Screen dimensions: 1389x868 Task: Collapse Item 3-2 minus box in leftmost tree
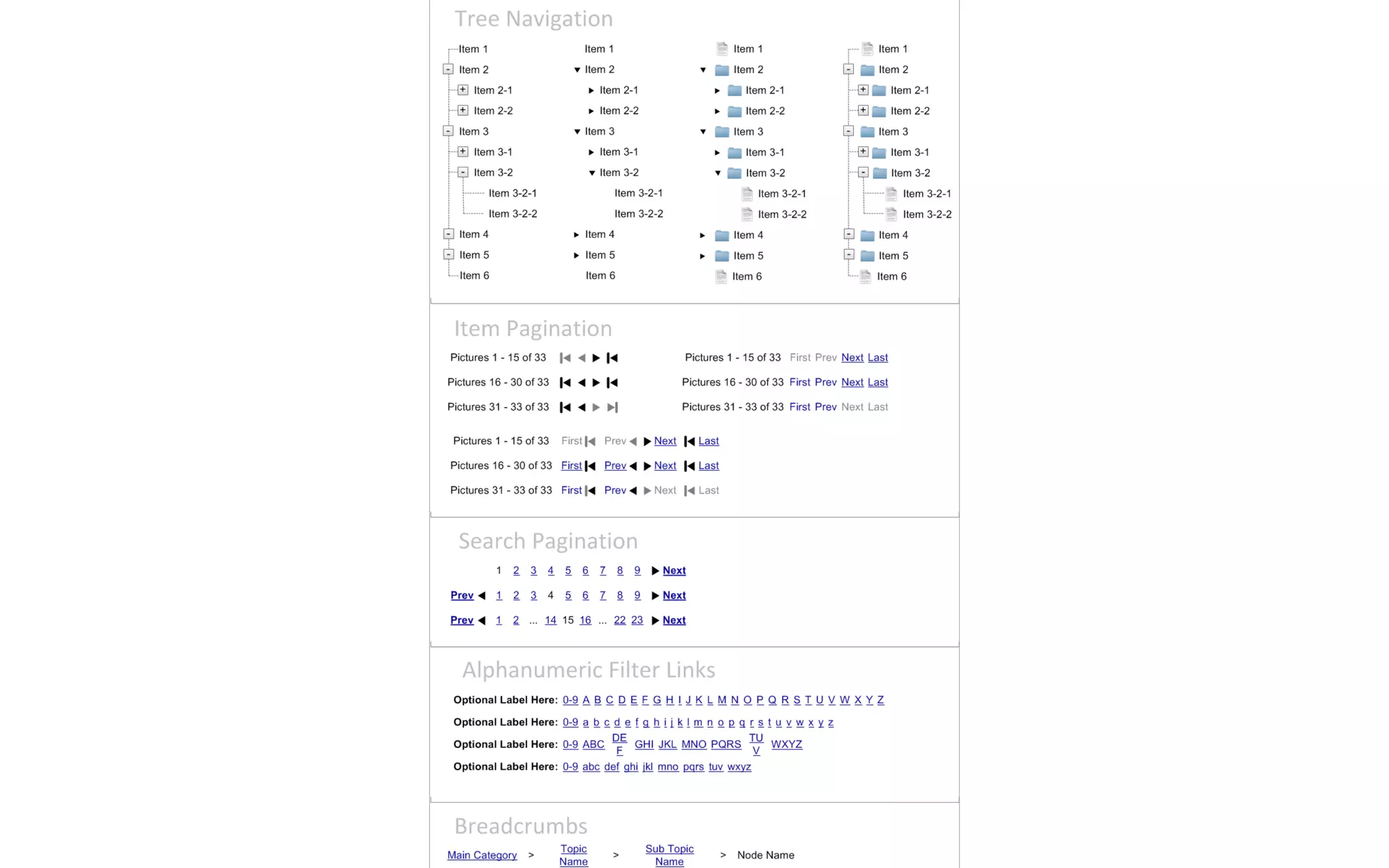[463, 173]
